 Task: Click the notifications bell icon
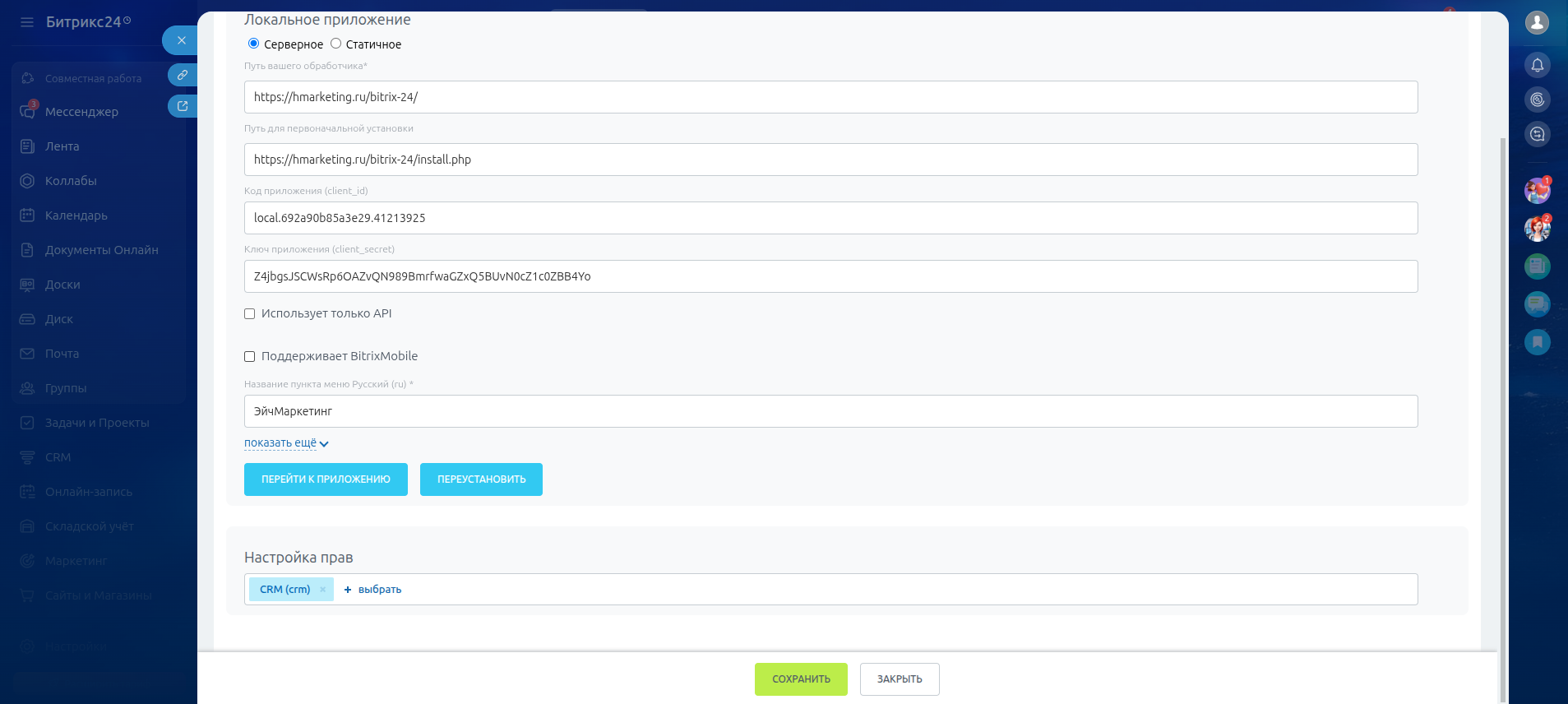1537,65
